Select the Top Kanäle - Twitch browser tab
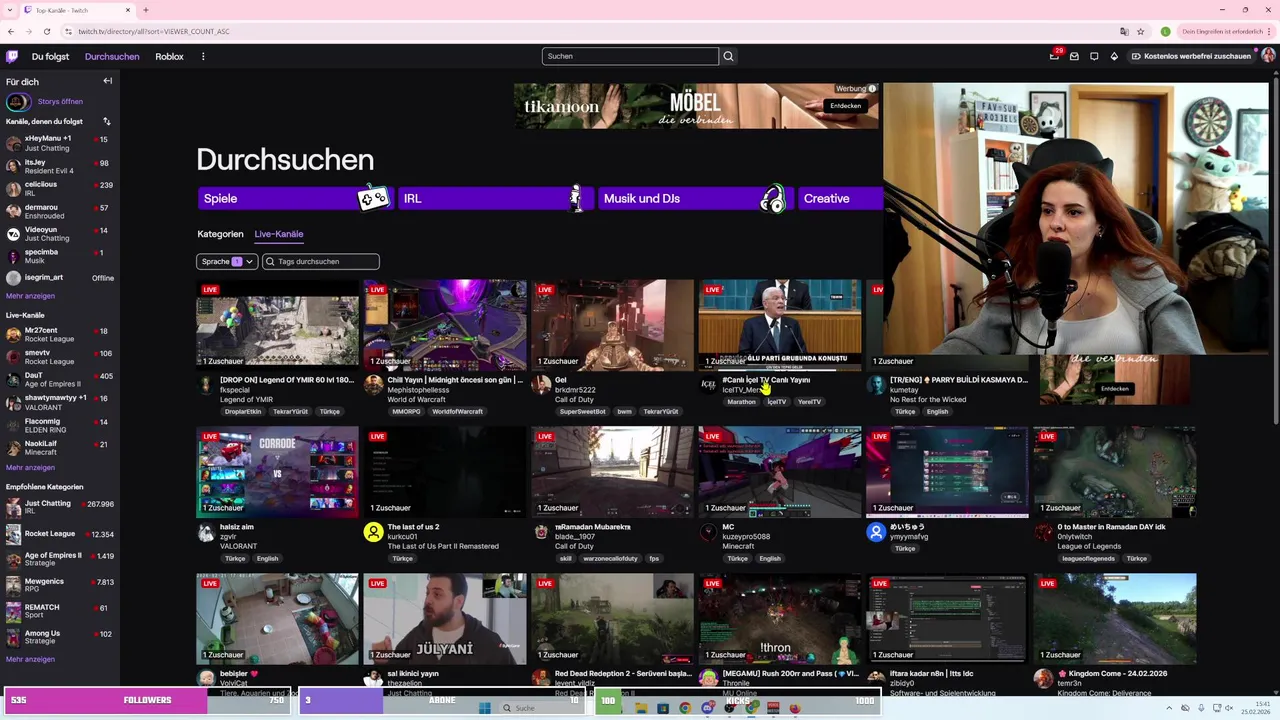This screenshot has height=720, width=1280. 76,10
